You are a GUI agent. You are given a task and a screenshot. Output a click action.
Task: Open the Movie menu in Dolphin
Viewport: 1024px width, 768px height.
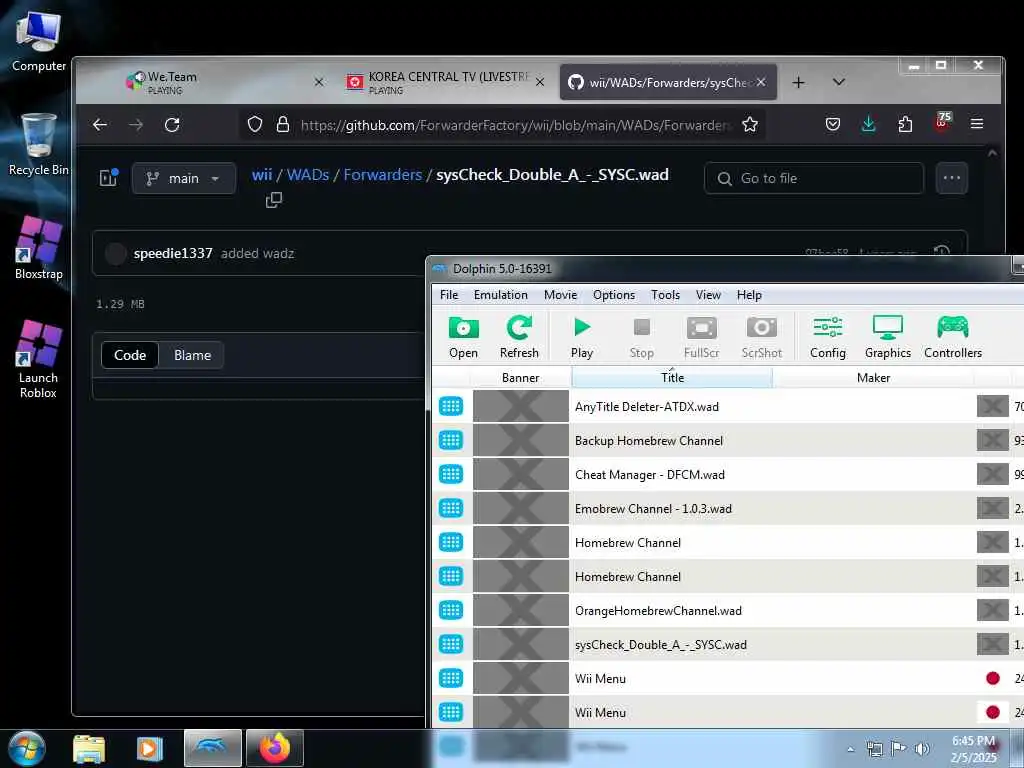[560, 295]
